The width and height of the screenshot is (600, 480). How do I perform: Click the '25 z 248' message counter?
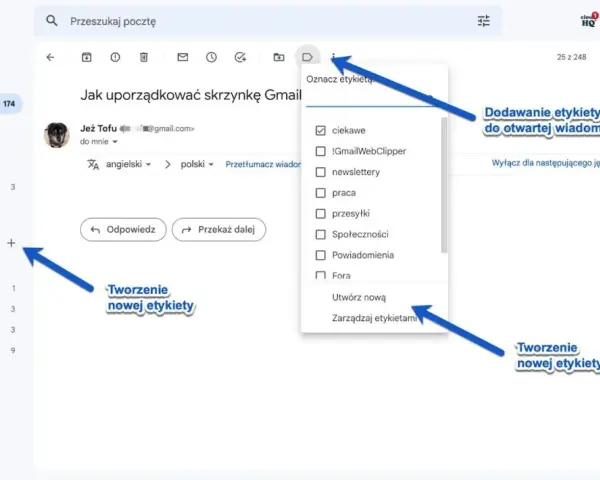point(572,57)
